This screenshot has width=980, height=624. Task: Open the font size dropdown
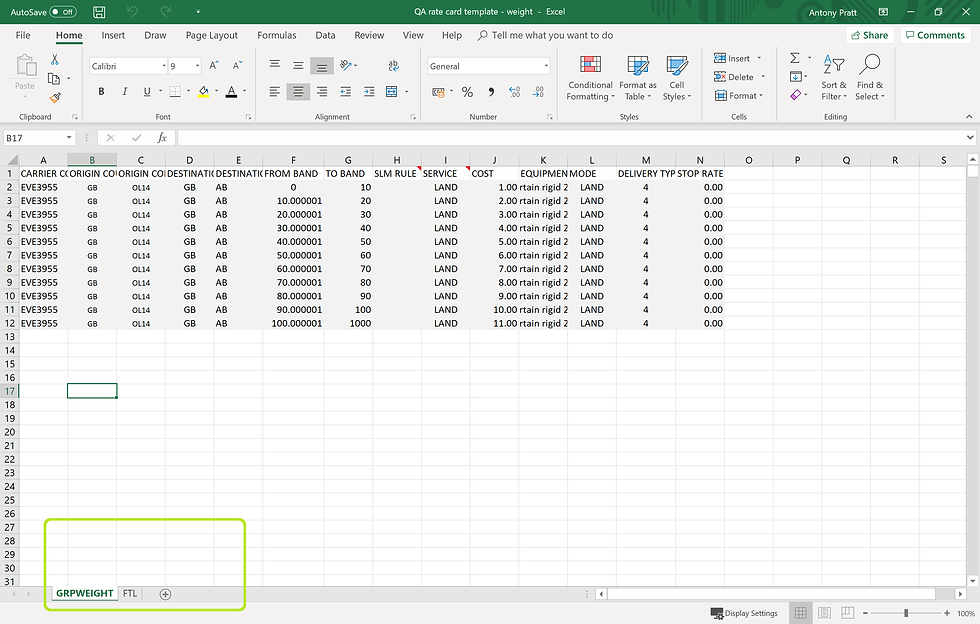[197, 66]
